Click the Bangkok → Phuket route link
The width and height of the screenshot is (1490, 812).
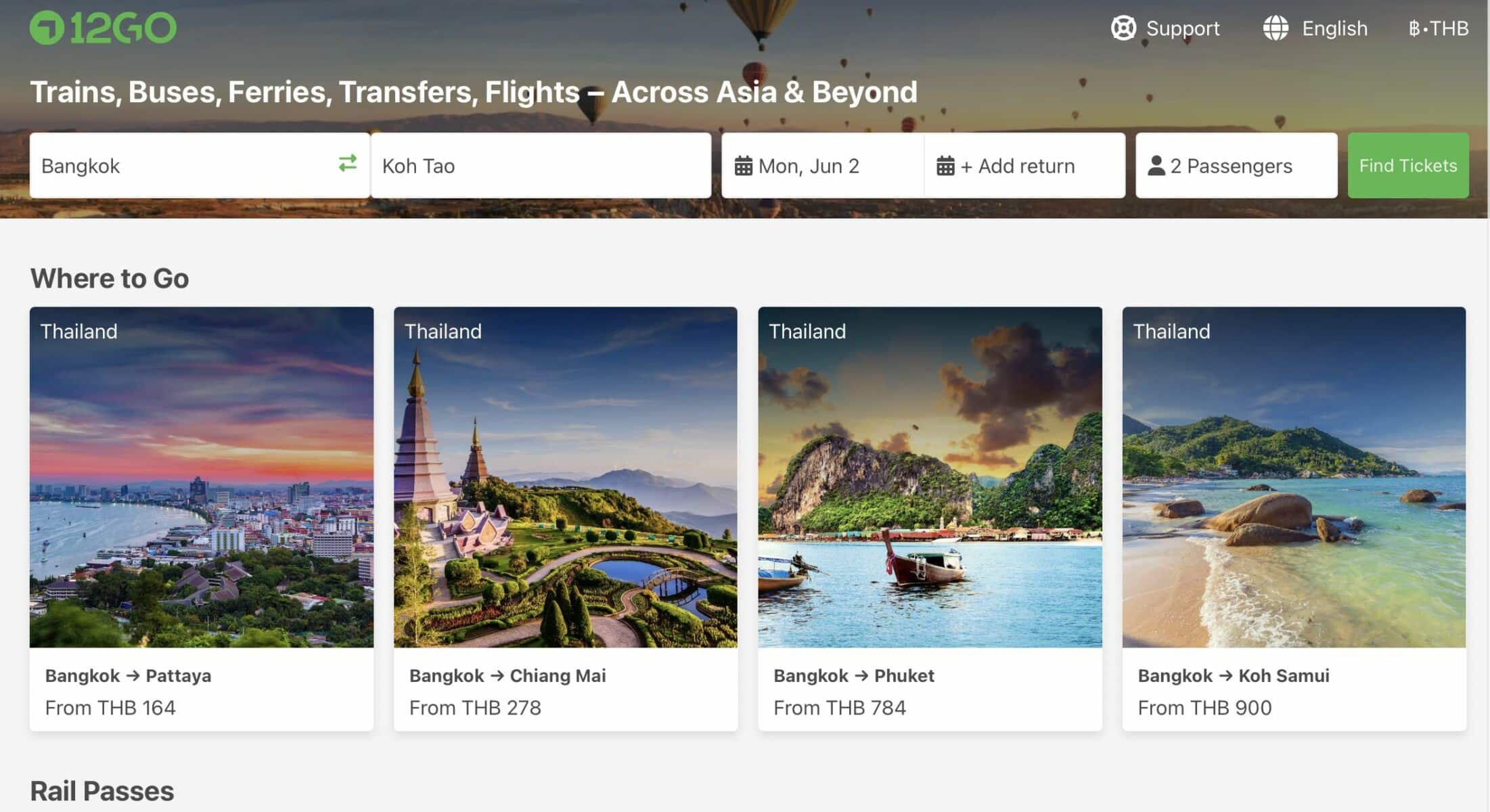[853, 675]
